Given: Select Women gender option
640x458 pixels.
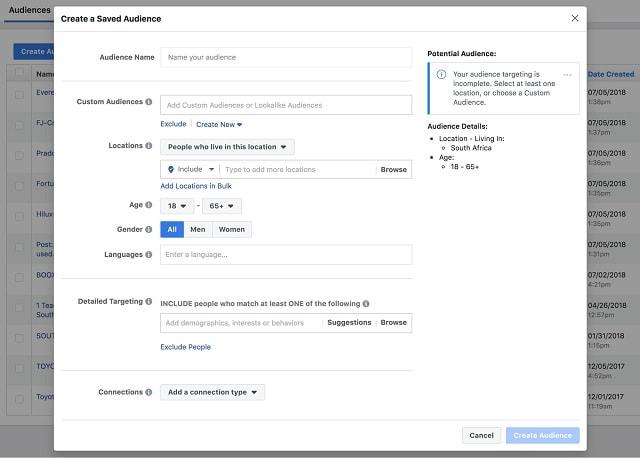Looking at the screenshot, I should point(231,229).
